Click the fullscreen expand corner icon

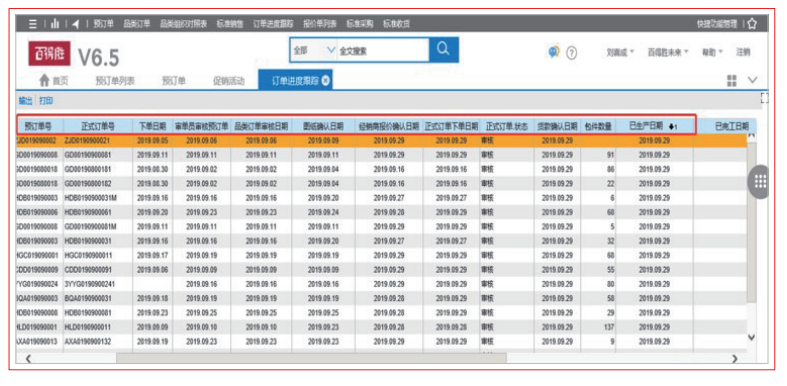[x=764, y=97]
